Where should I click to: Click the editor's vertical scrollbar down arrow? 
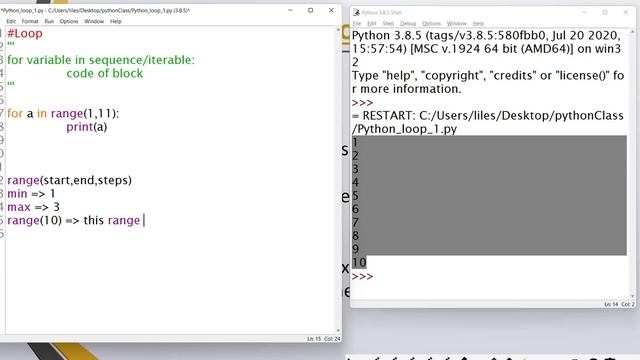(338, 330)
